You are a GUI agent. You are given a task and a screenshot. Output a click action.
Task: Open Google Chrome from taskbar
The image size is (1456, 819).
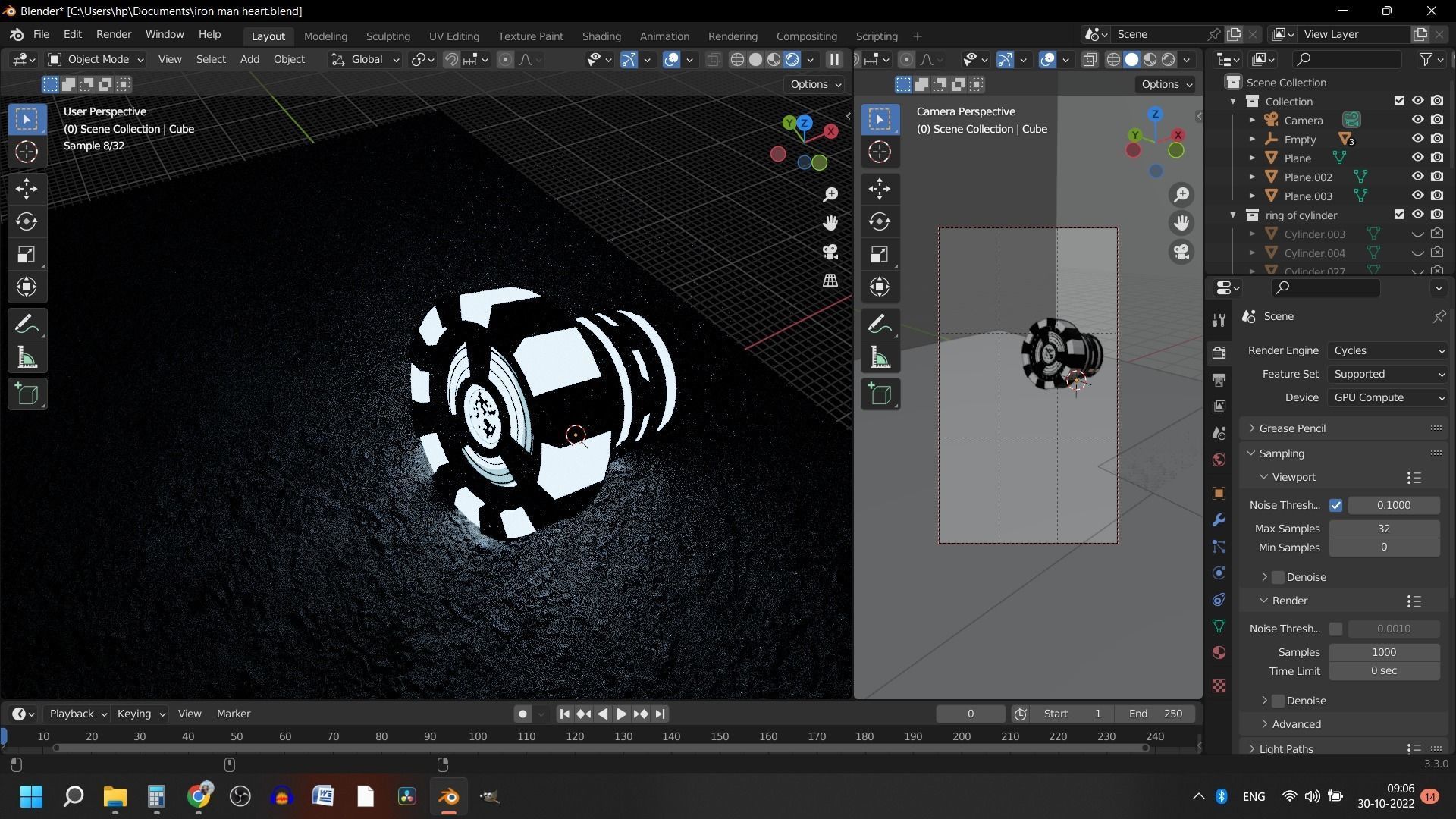click(199, 797)
